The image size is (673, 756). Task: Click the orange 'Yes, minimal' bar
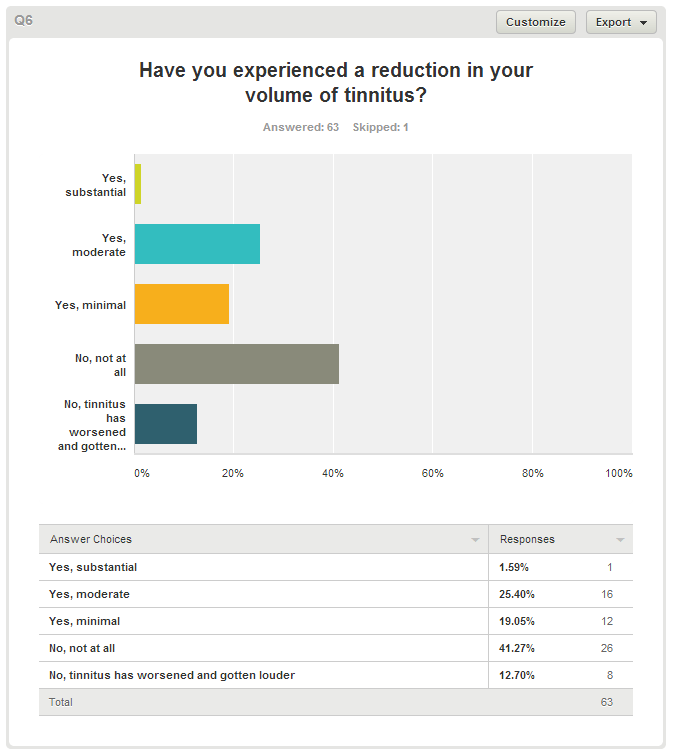pyautogui.click(x=181, y=304)
